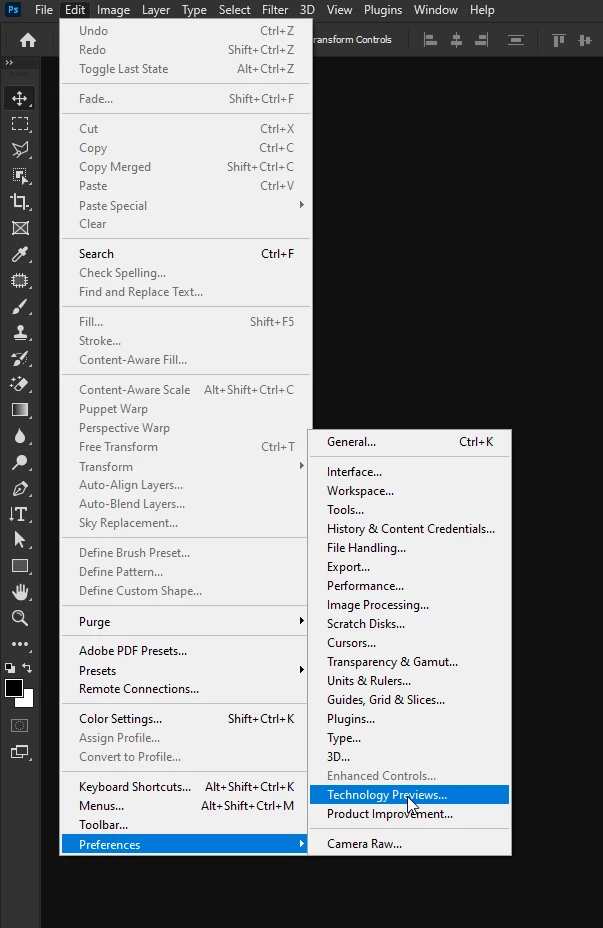
Task: Click Align horizontal centers icon
Action: point(456,40)
